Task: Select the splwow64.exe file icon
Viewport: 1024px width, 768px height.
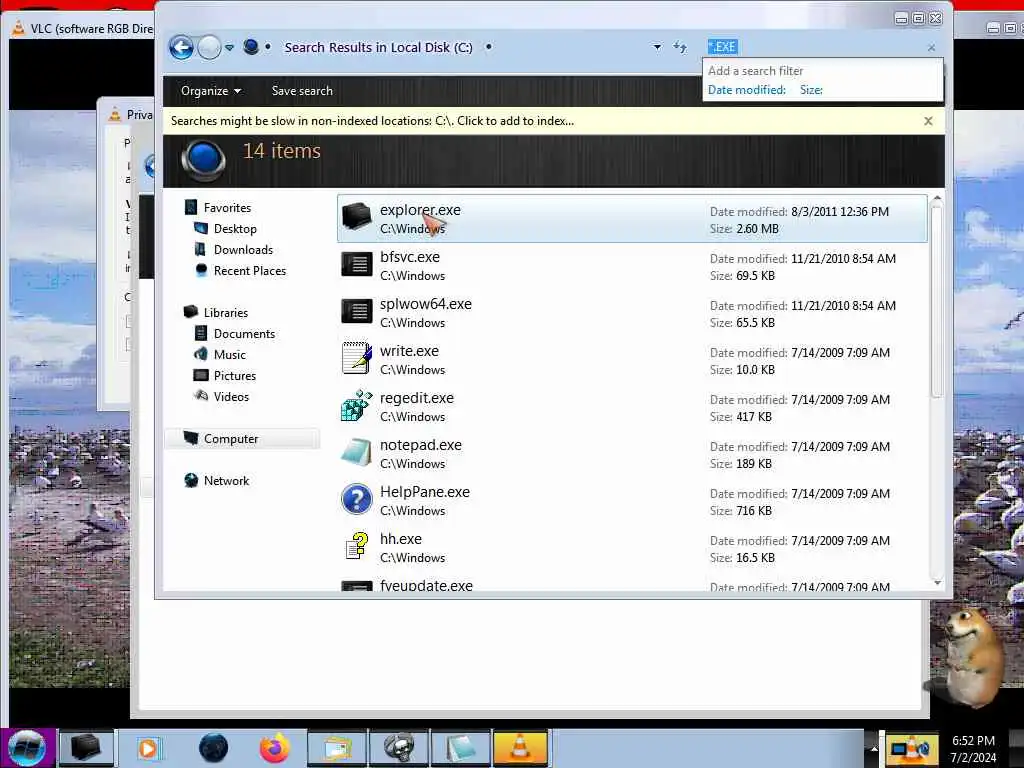Action: click(357, 312)
